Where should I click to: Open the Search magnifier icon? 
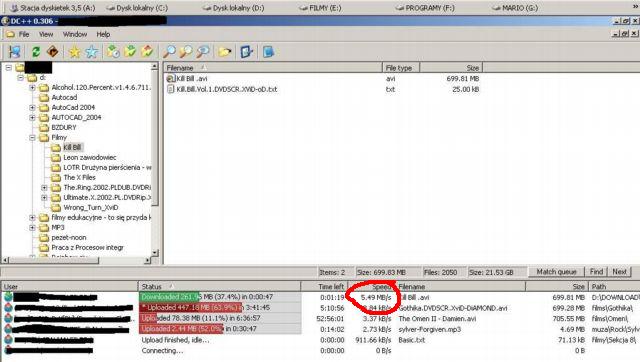[x=169, y=52]
